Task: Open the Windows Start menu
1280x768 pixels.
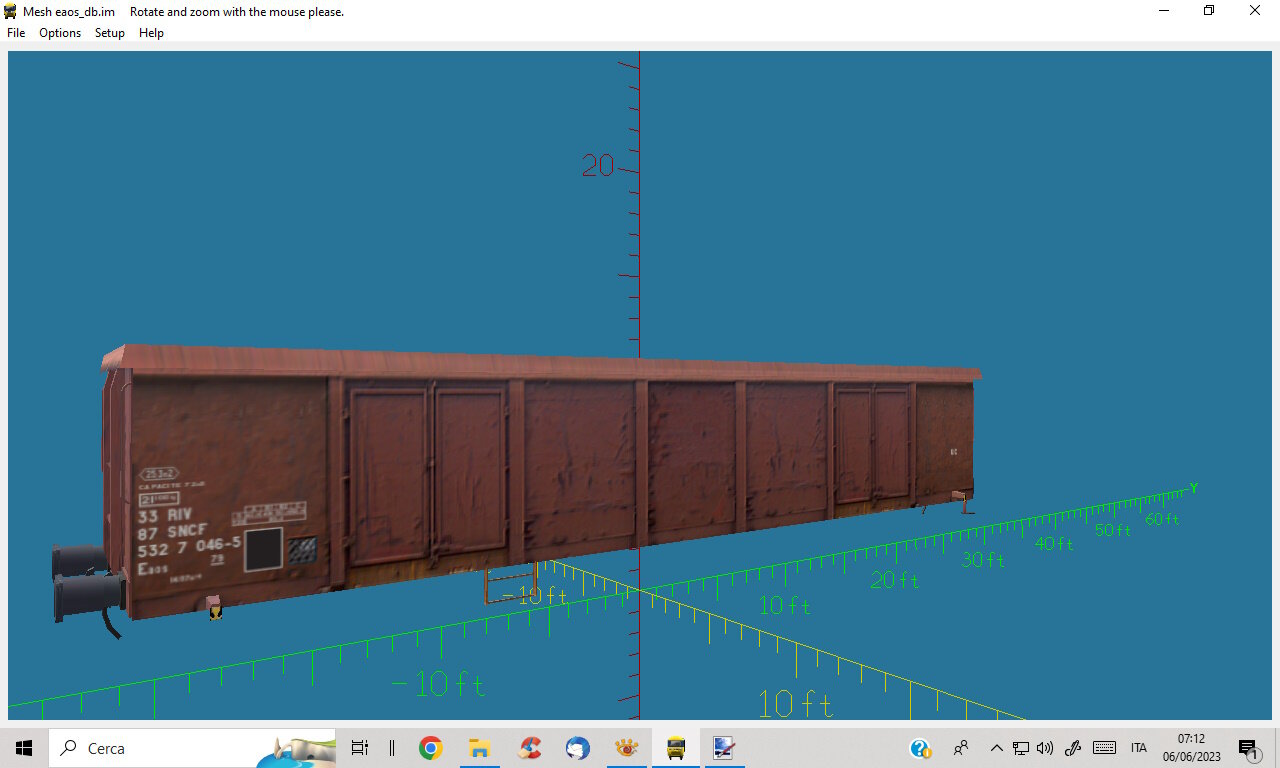Action: 24,748
